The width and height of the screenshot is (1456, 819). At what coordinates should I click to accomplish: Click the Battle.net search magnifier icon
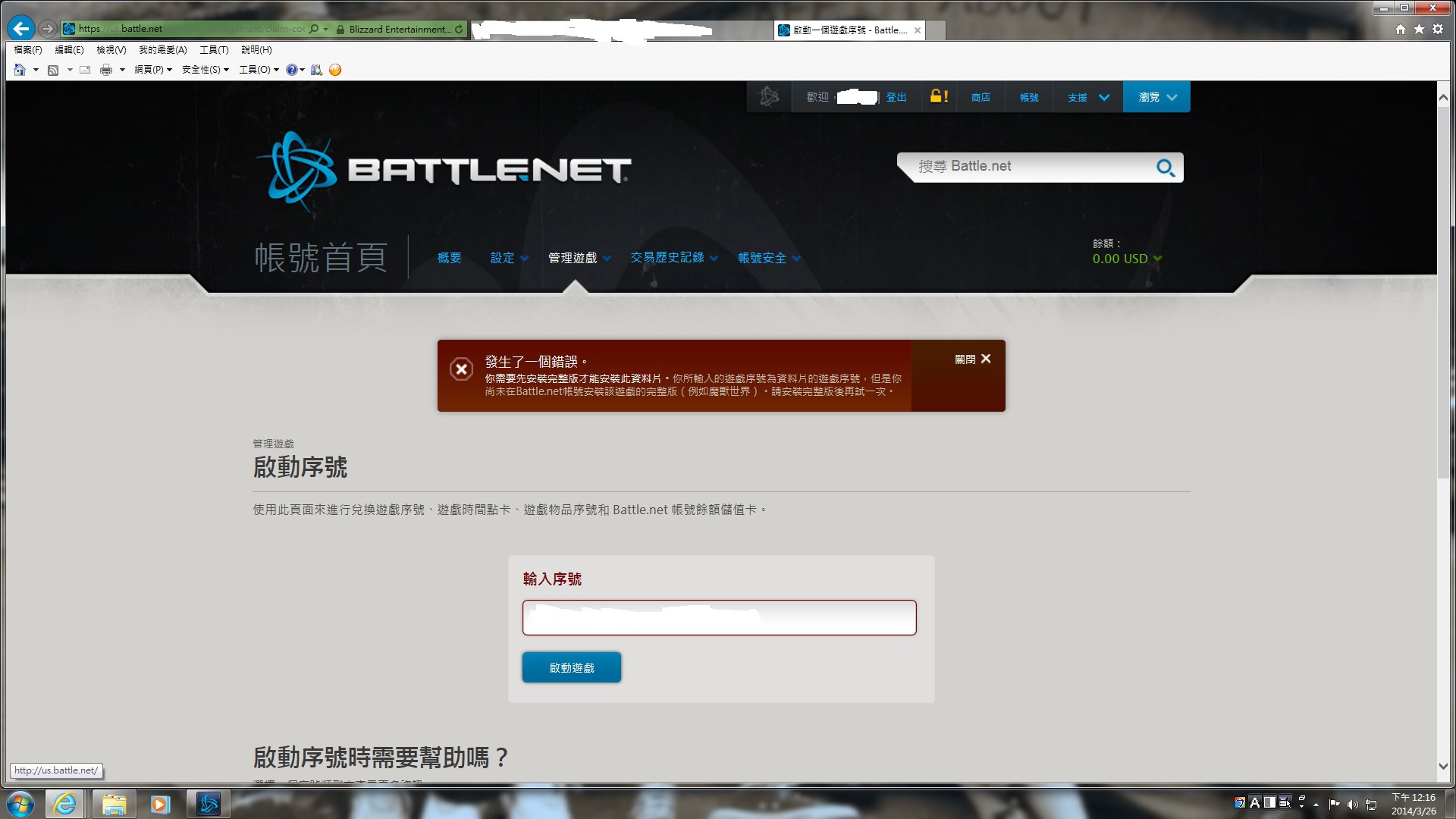1166,168
